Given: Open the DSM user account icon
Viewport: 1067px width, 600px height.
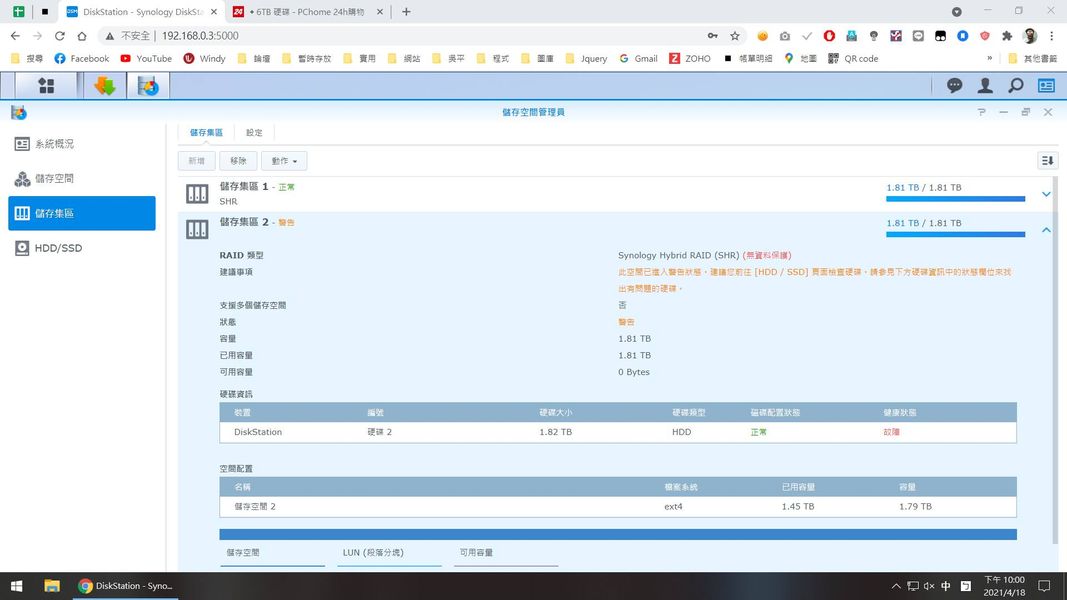Looking at the screenshot, I should point(985,86).
